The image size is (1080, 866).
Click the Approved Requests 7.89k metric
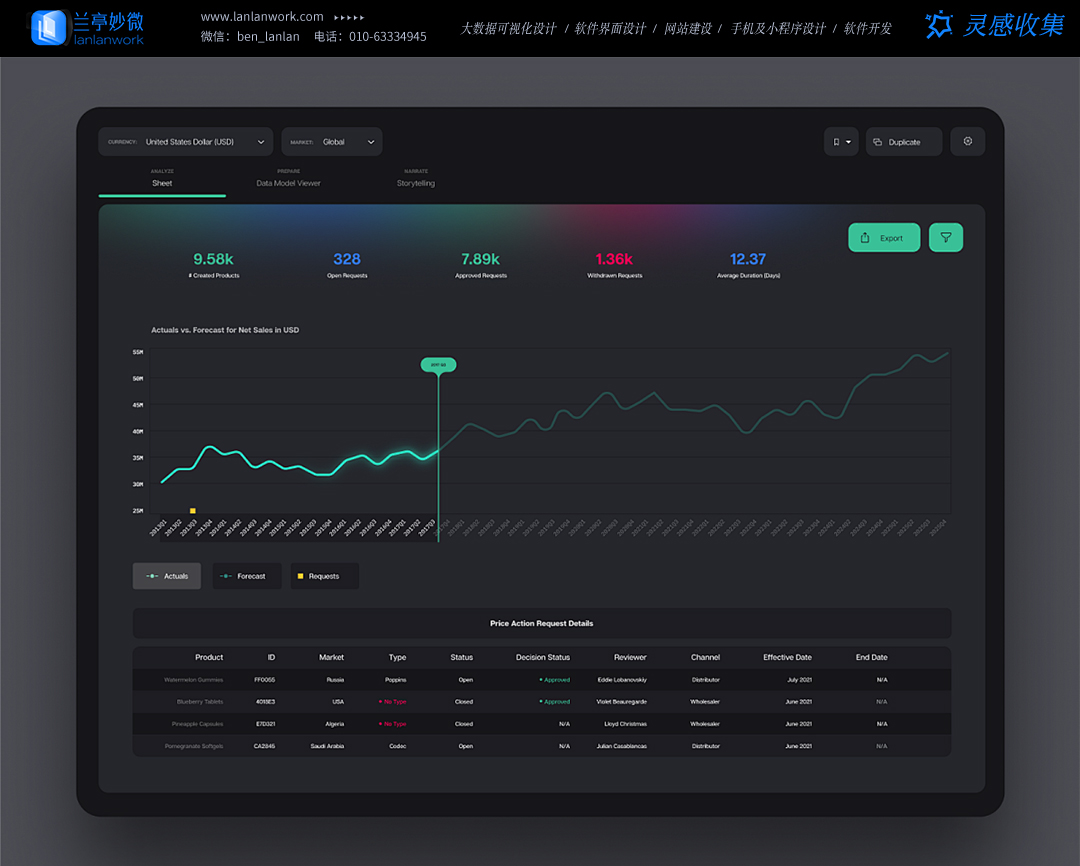(x=481, y=260)
